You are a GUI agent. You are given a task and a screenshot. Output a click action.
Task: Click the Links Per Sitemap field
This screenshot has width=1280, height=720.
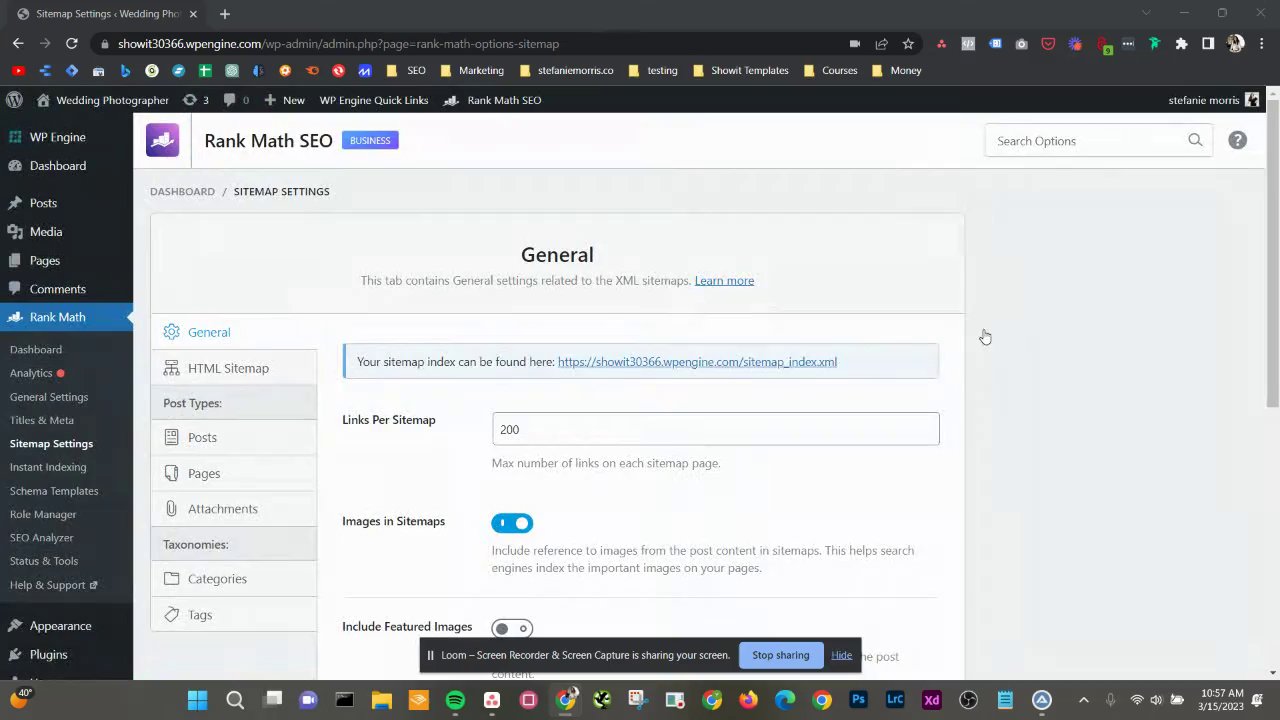click(715, 429)
